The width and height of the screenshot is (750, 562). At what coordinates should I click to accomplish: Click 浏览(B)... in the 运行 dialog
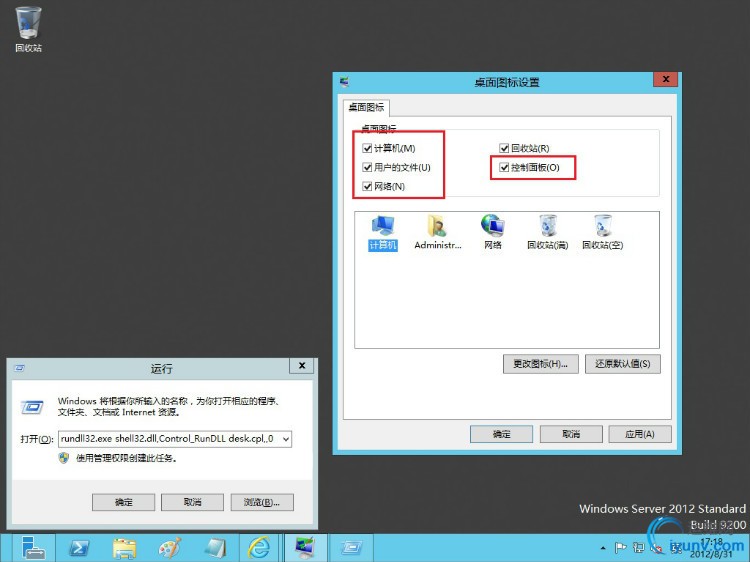(x=262, y=502)
